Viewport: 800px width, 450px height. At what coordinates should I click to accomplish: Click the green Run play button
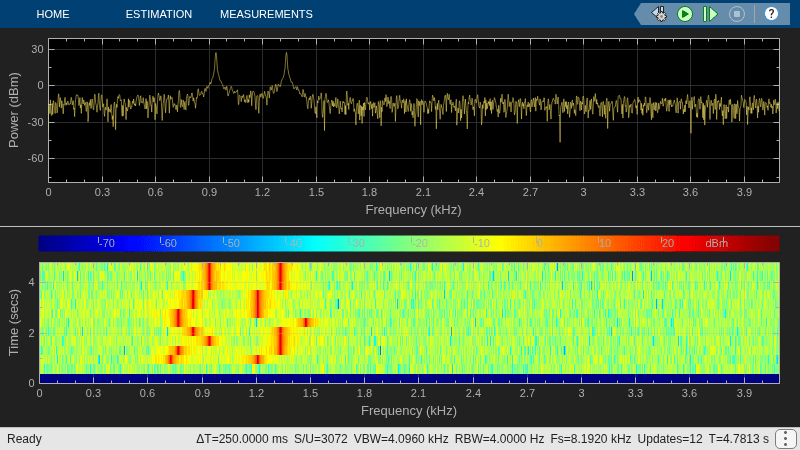click(x=685, y=14)
